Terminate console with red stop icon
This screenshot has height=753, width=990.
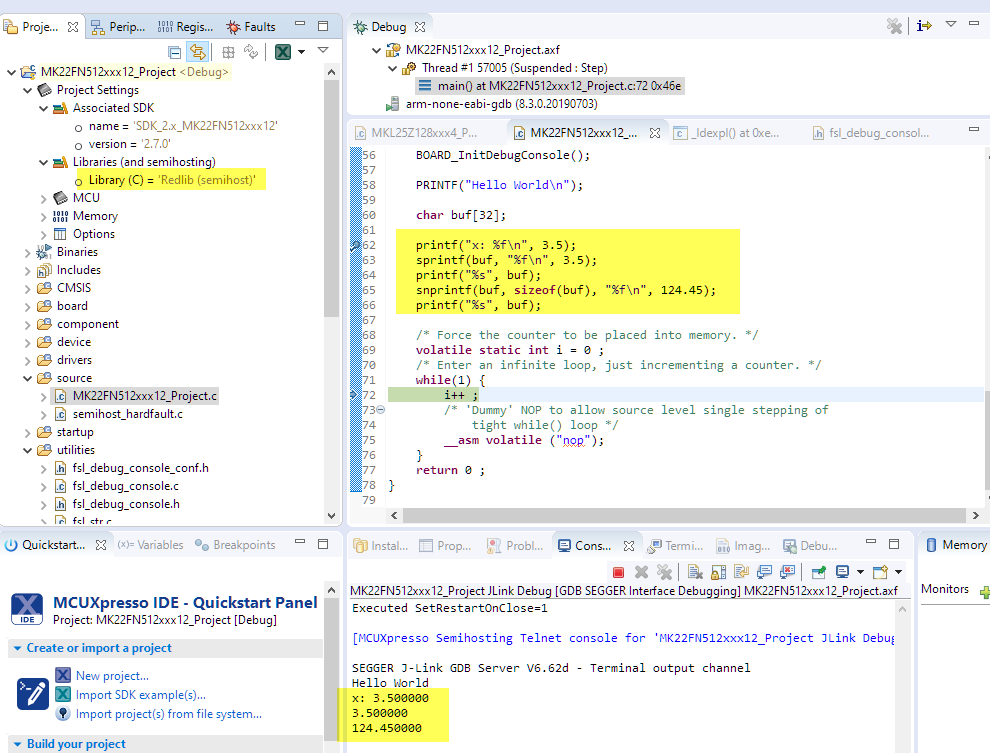click(619, 572)
